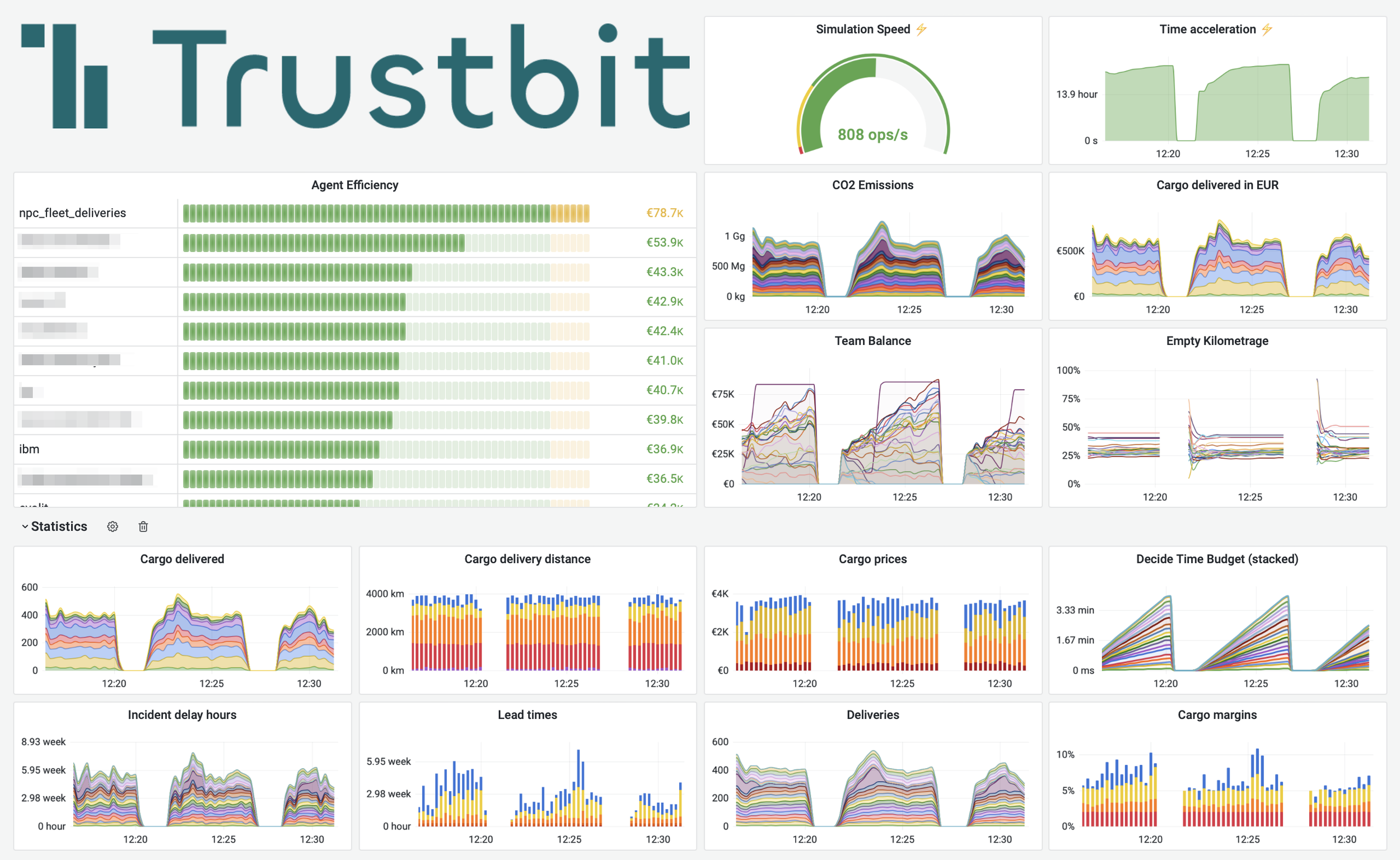The image size is (1400, 860).
Task: Collapse the Statistics row chevron
Action: 25,527
